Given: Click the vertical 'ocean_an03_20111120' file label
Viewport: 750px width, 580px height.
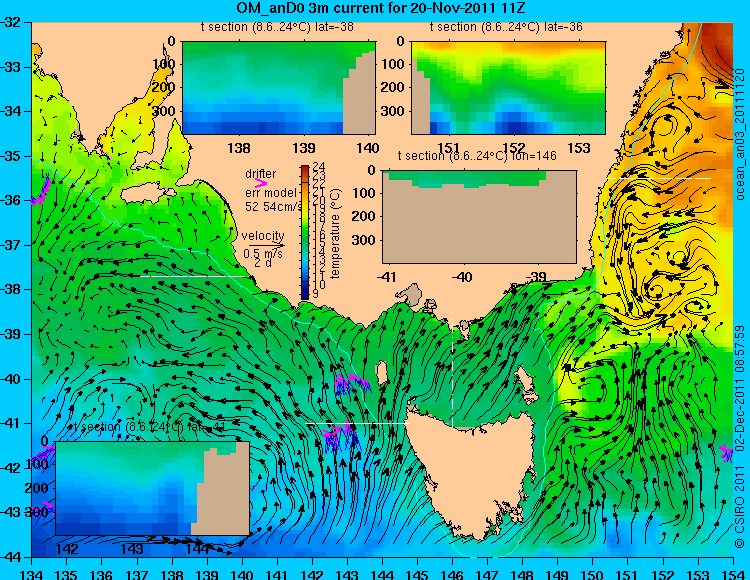Looking at the screenshot, I should 739,134.
